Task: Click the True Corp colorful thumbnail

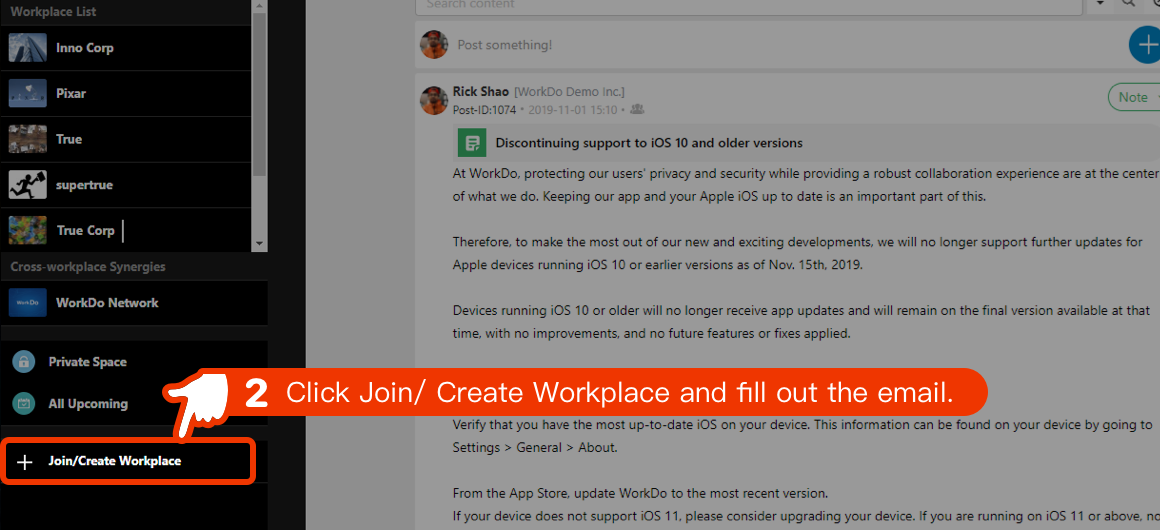Action: pos(27,230)
